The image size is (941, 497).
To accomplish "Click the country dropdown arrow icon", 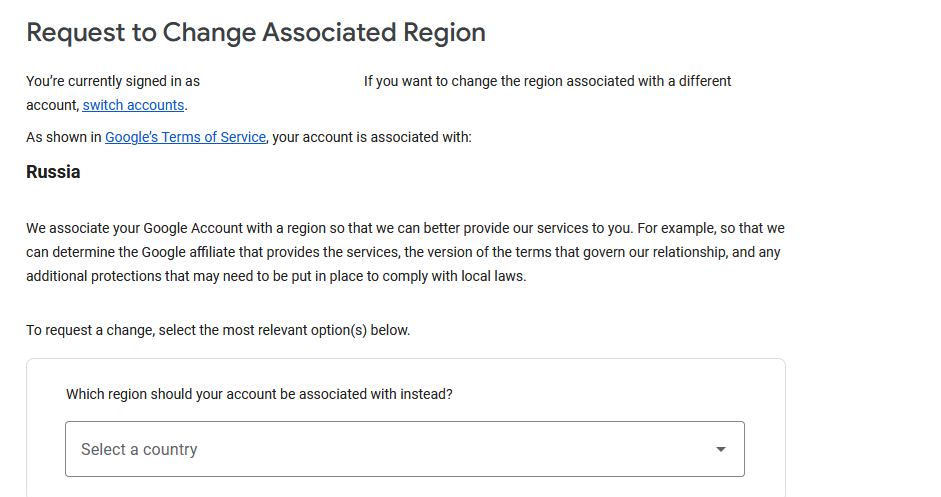I will 721,449.
